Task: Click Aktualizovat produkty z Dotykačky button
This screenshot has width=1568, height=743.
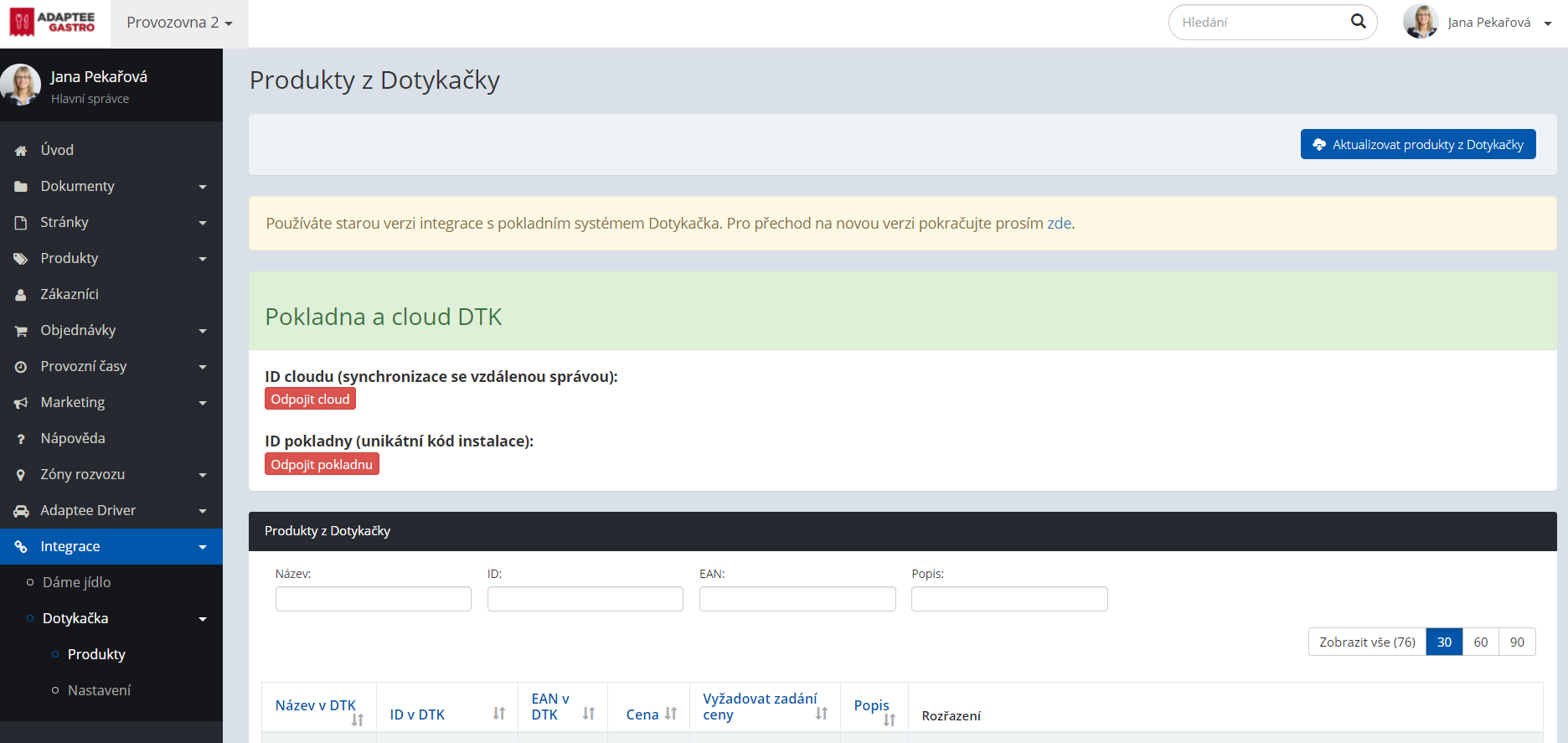Action: pyautogui.click(x=1418, y=144)
